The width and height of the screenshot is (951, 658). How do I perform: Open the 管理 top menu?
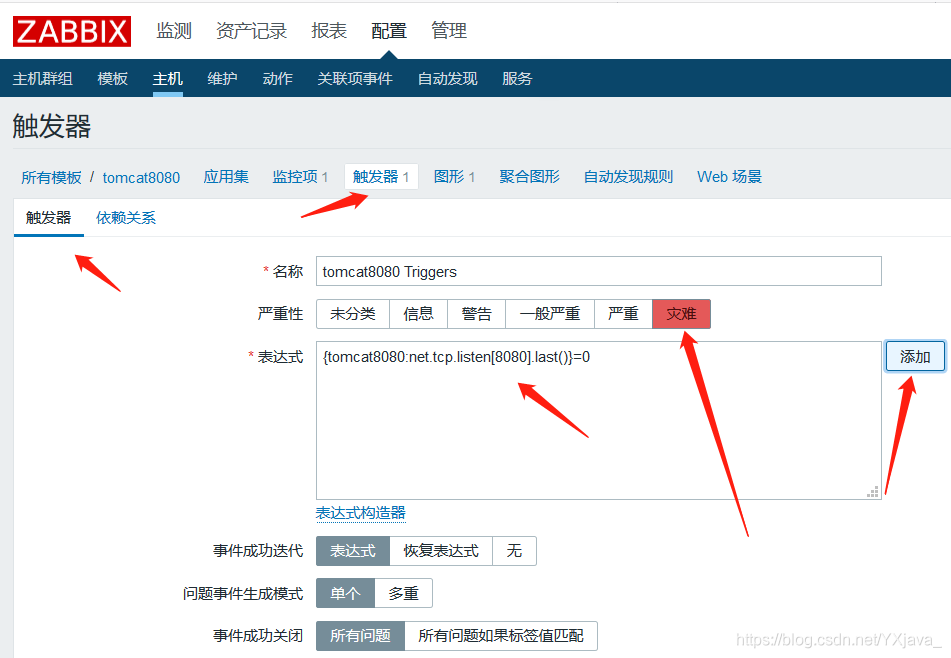pos(449,30)
